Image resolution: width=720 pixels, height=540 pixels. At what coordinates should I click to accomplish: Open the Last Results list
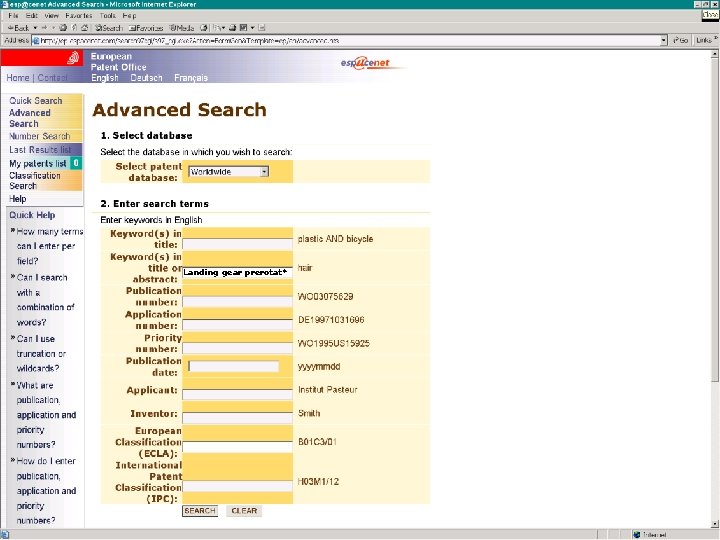pos(40,150)
